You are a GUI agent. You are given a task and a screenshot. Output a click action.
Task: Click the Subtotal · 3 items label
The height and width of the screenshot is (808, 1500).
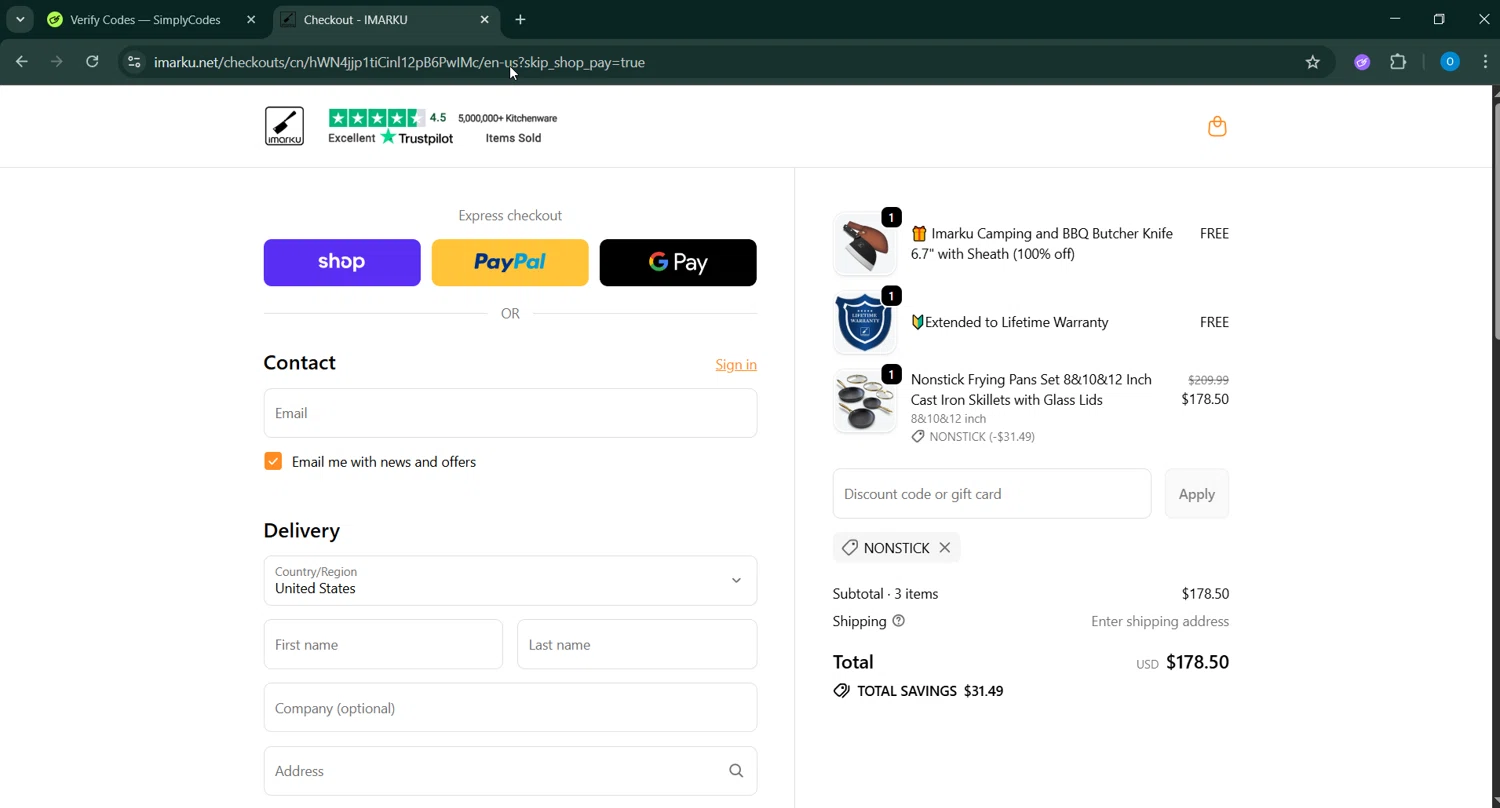click(885, 594)
